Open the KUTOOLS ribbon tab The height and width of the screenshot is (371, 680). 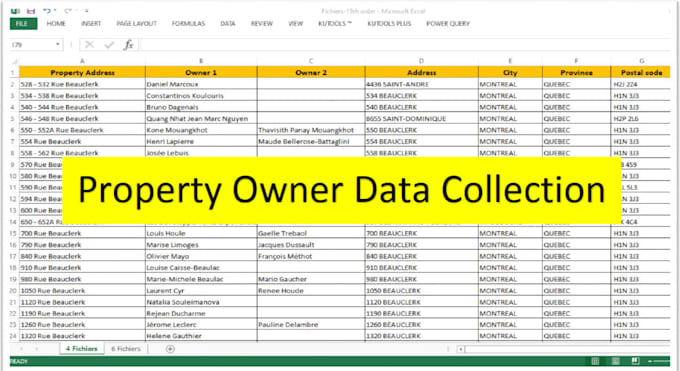coord(335,23)
